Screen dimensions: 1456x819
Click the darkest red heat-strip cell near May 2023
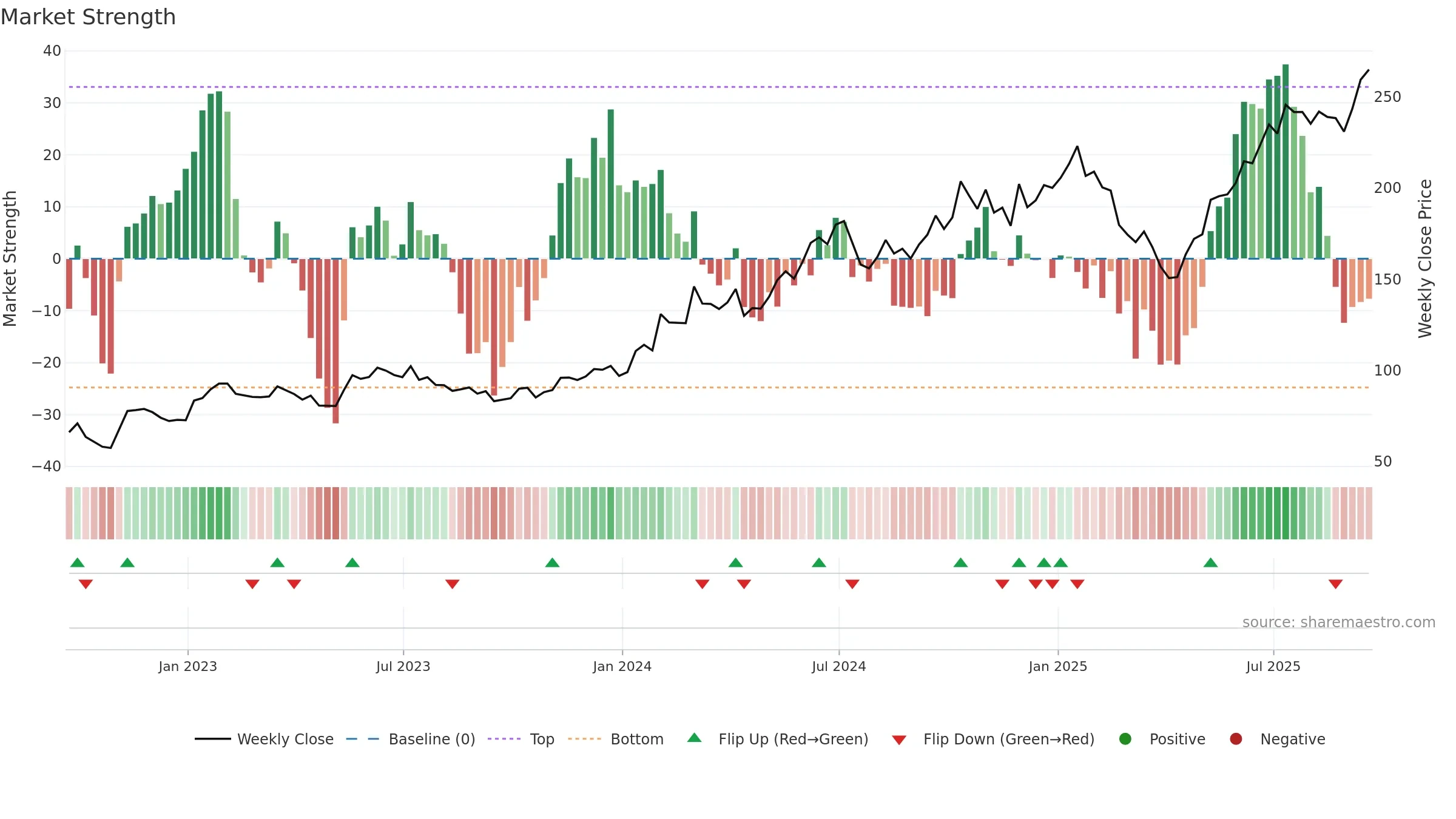pyautogui.click(x=335, y=513)
